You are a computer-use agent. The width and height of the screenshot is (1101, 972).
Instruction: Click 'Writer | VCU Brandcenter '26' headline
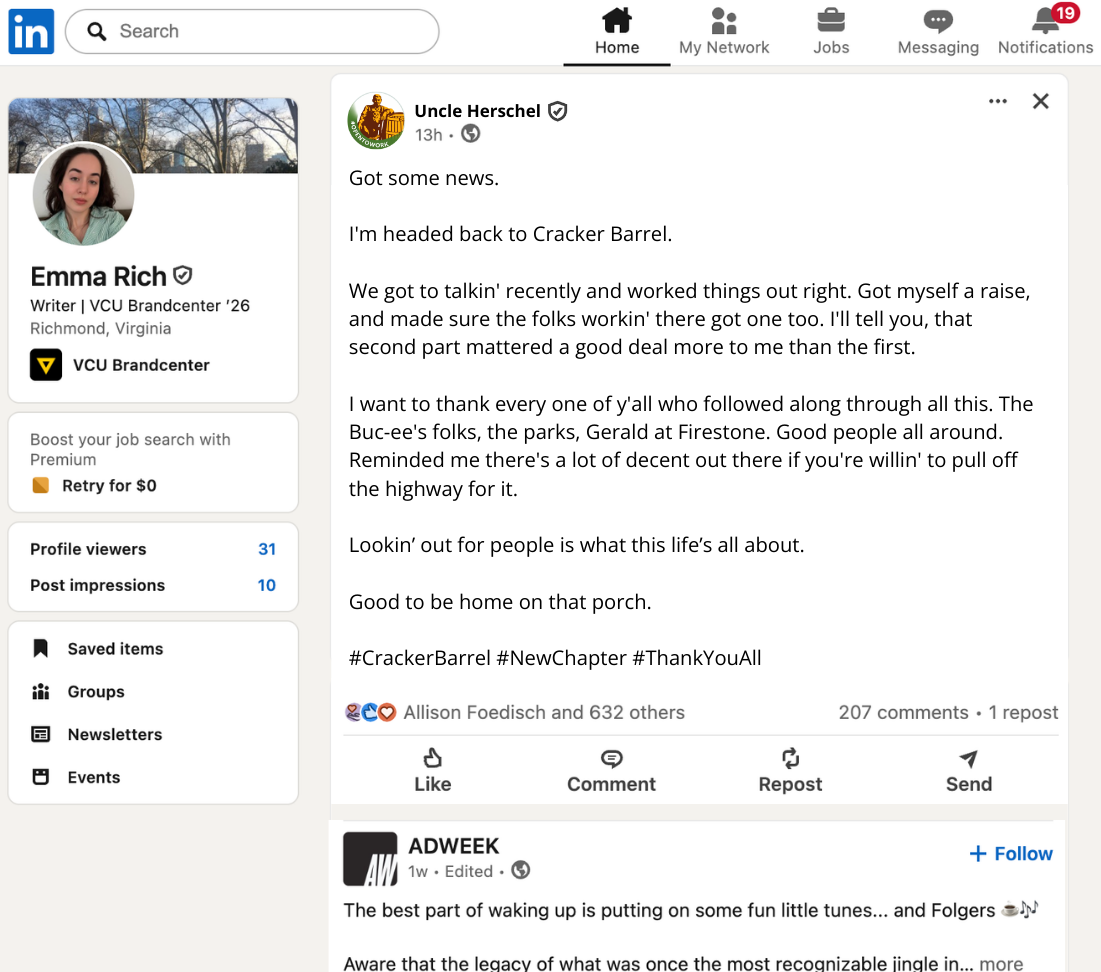(140, 306)
